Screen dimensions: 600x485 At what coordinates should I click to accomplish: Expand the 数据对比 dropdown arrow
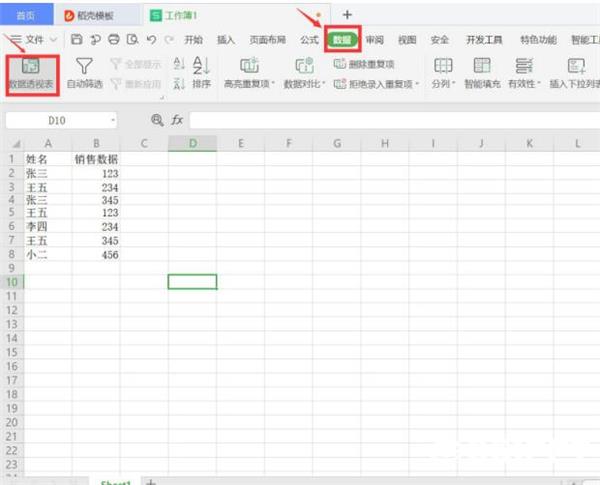[324, 83]
